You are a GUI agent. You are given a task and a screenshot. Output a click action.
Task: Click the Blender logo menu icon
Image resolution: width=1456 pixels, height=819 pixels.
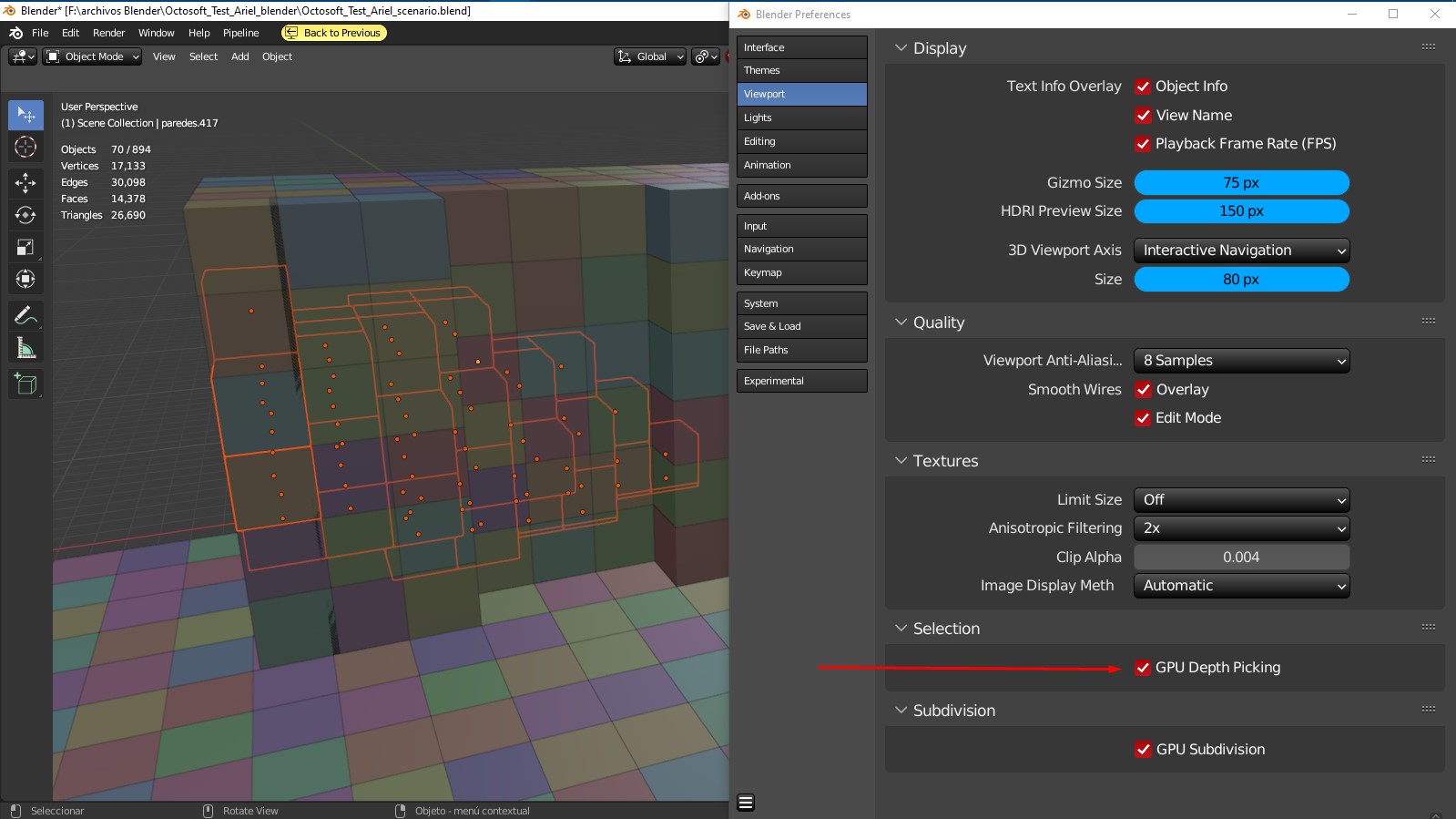tap(15, 33)
